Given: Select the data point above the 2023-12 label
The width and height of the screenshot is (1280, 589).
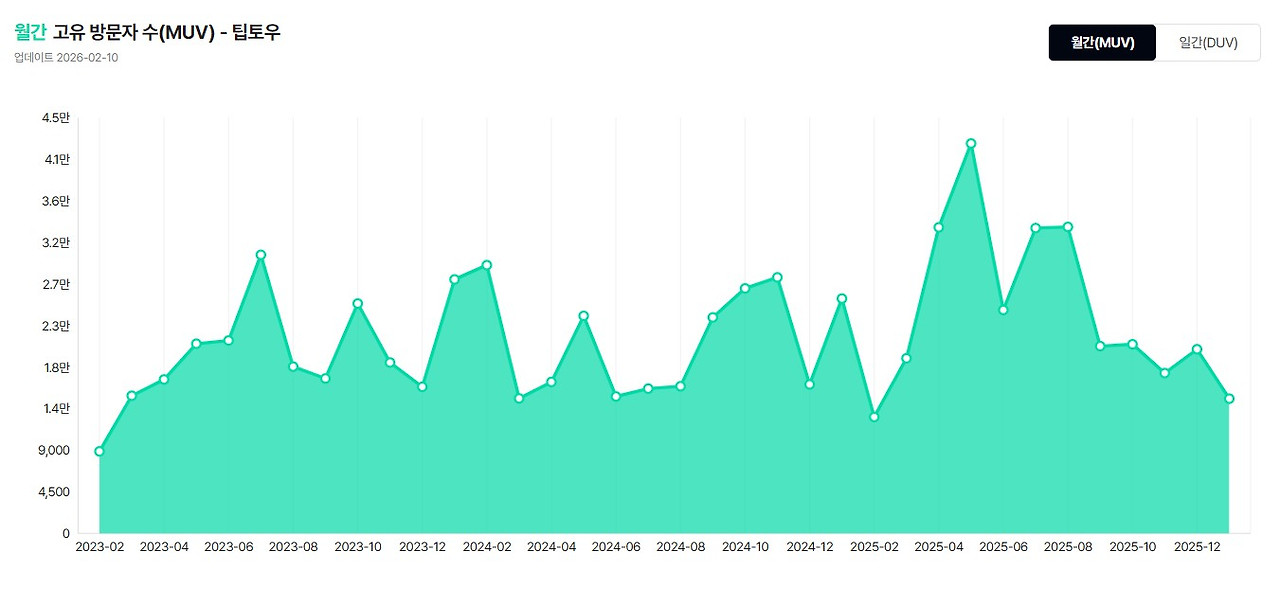Looking at the screenshot, I should pyautogui.click(x=422, y=386).
